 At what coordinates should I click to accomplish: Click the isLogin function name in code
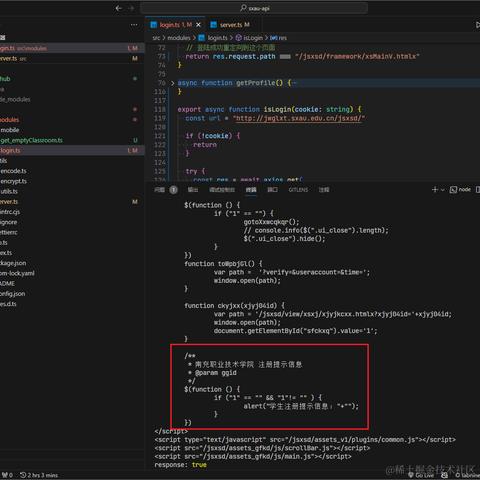pyautogui.click(x=278, y=109)
